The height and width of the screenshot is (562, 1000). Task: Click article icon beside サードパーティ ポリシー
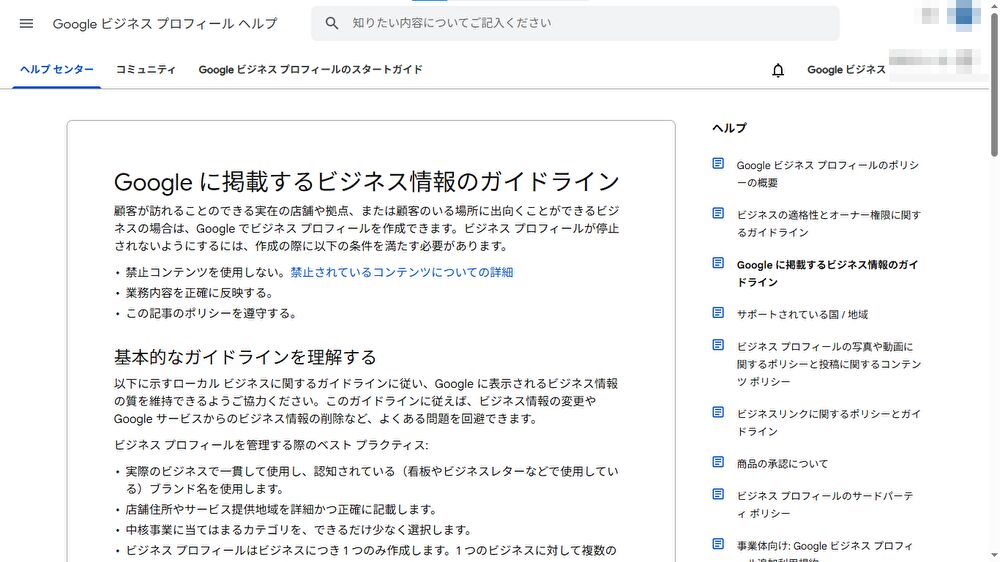click(718, 494)
